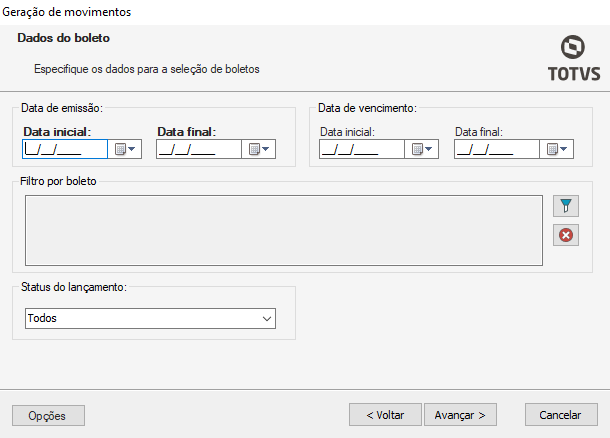Cancel the wizard with Cancelar
Screen dimensions: 610x438
[x=561, y=414]
